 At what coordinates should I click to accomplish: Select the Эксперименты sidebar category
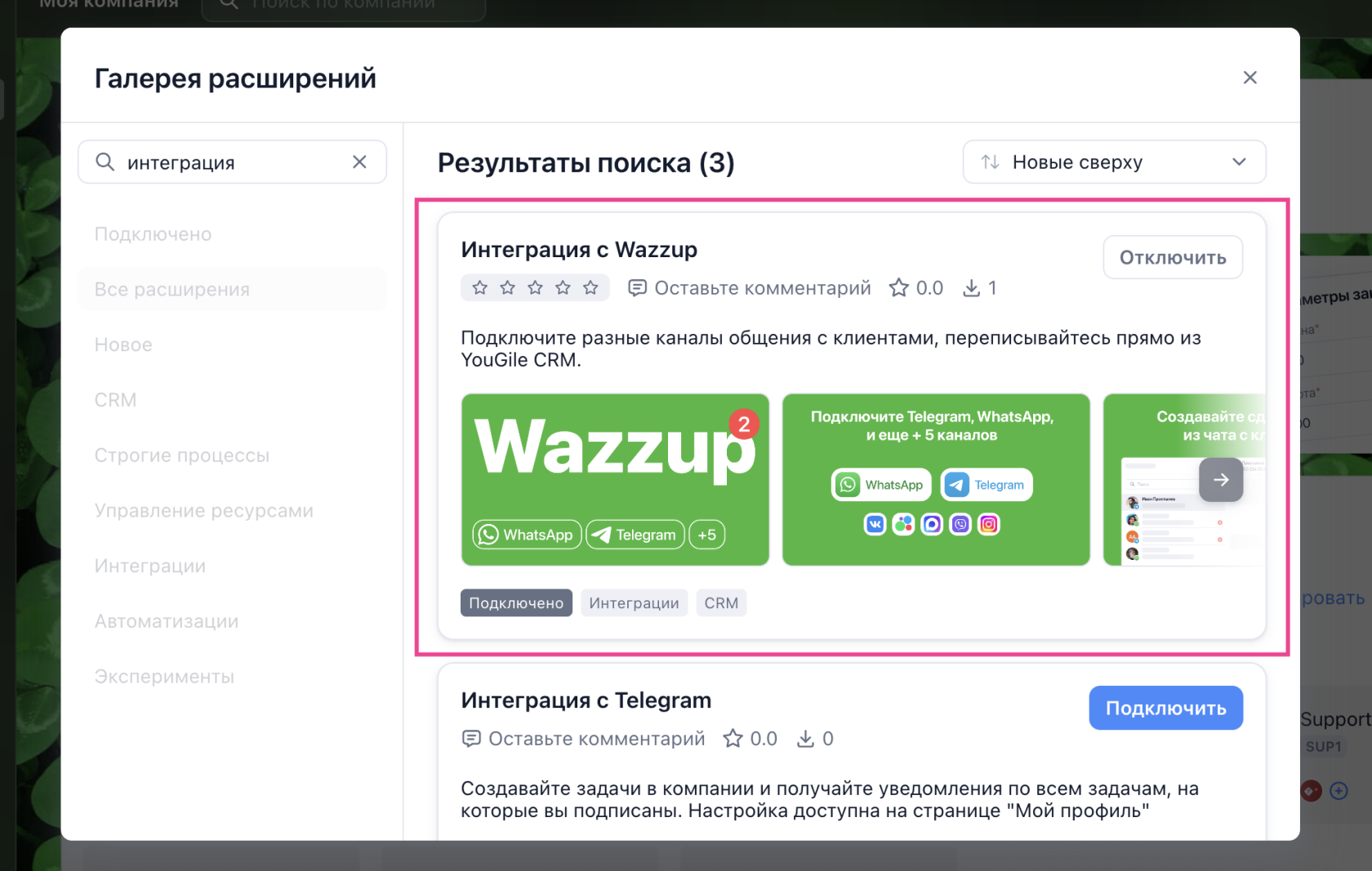coord(164,677)
